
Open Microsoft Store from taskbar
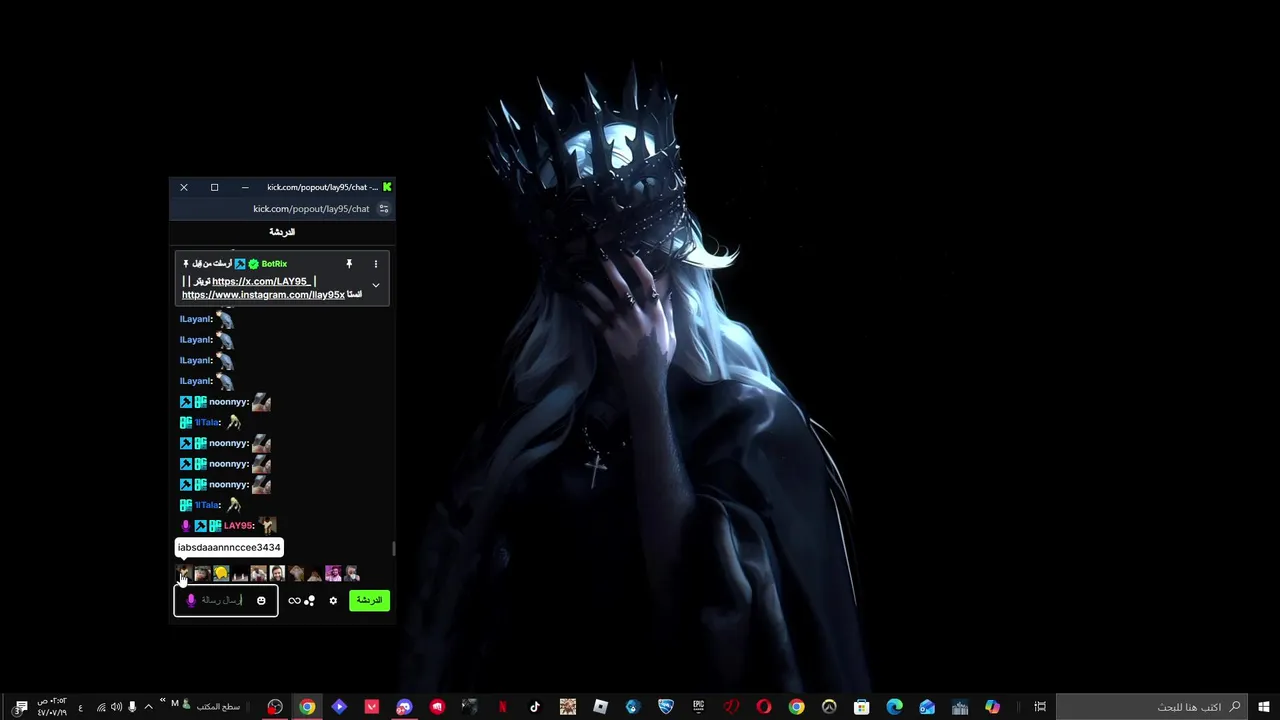(862, 707)
